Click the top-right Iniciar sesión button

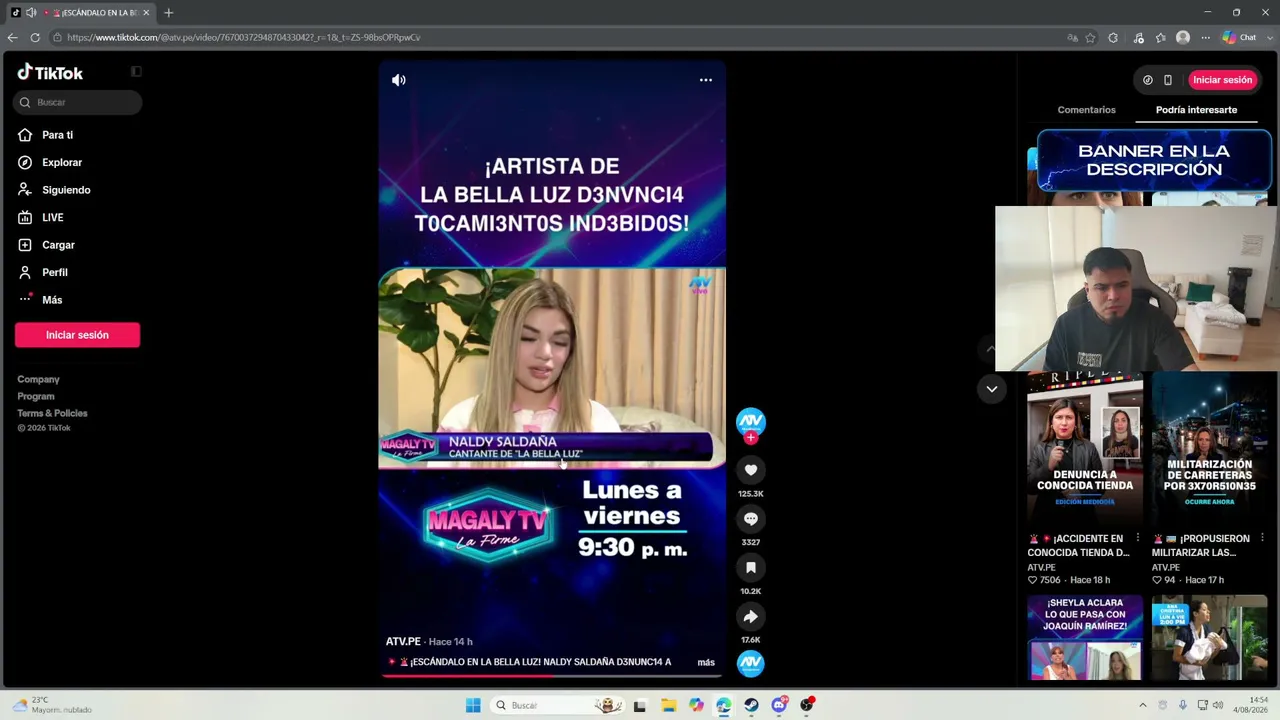tap(1222, 80)
